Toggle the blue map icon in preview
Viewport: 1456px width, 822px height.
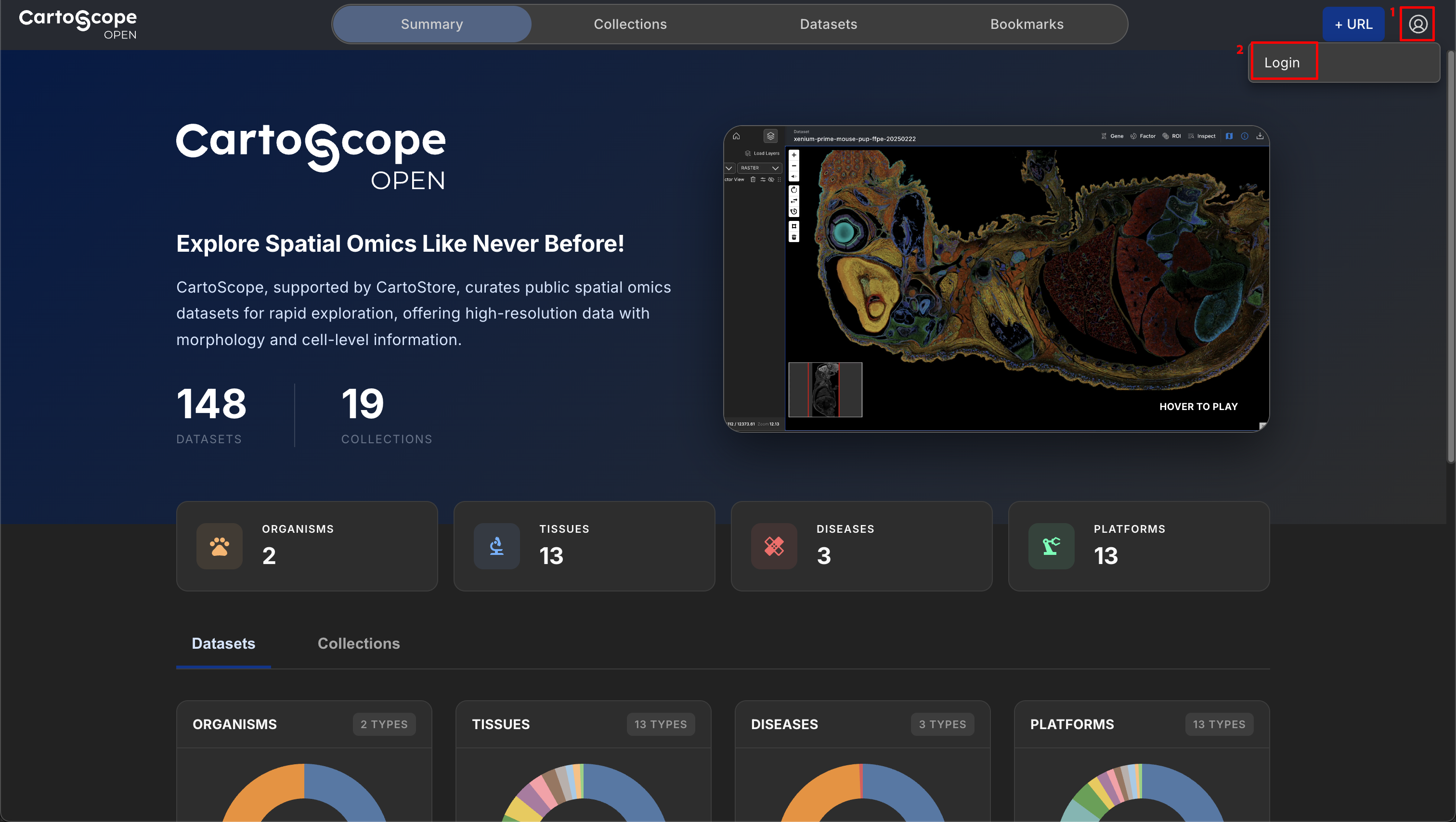1229,136
